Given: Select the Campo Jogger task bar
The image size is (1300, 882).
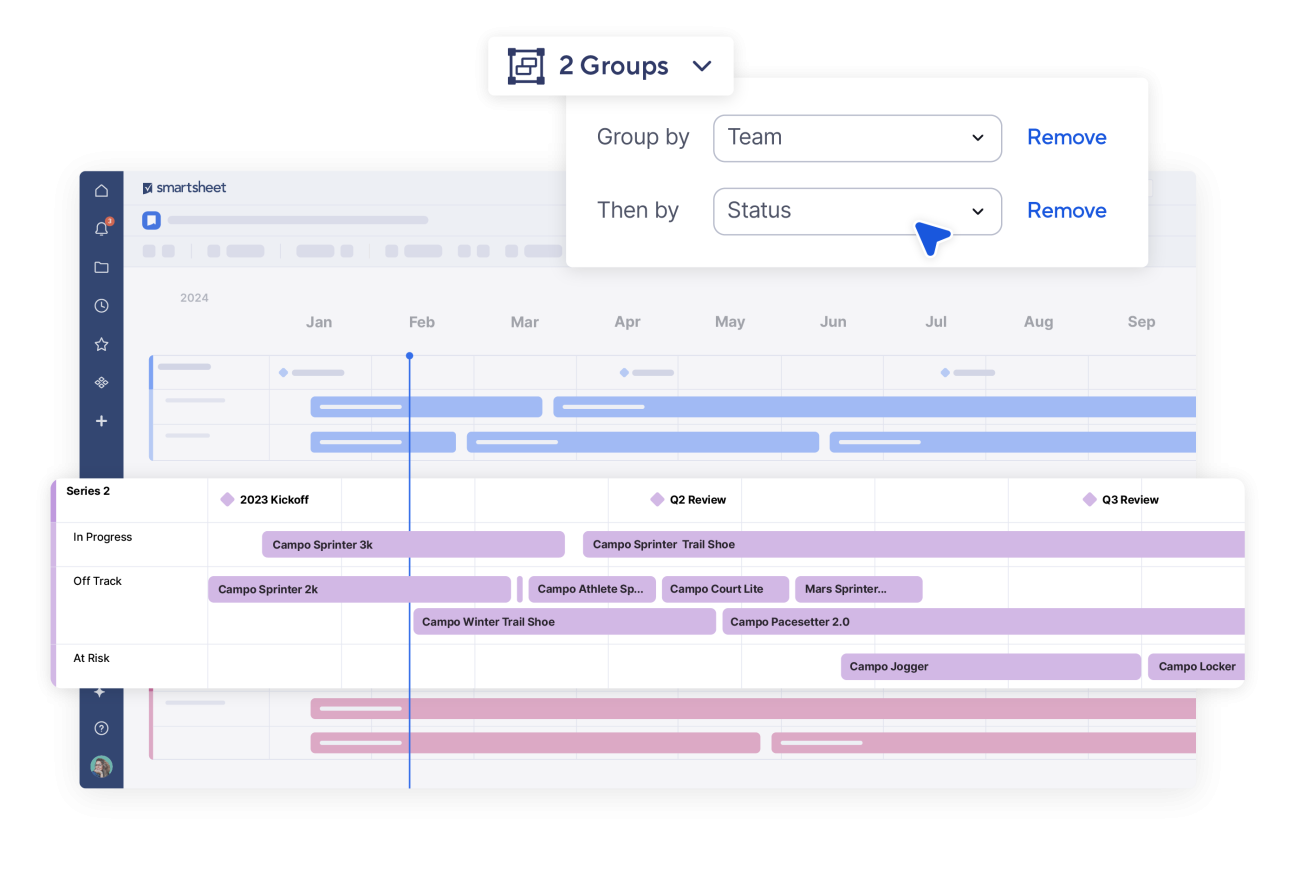Looking at the screenshot, I should coord(989,666).
